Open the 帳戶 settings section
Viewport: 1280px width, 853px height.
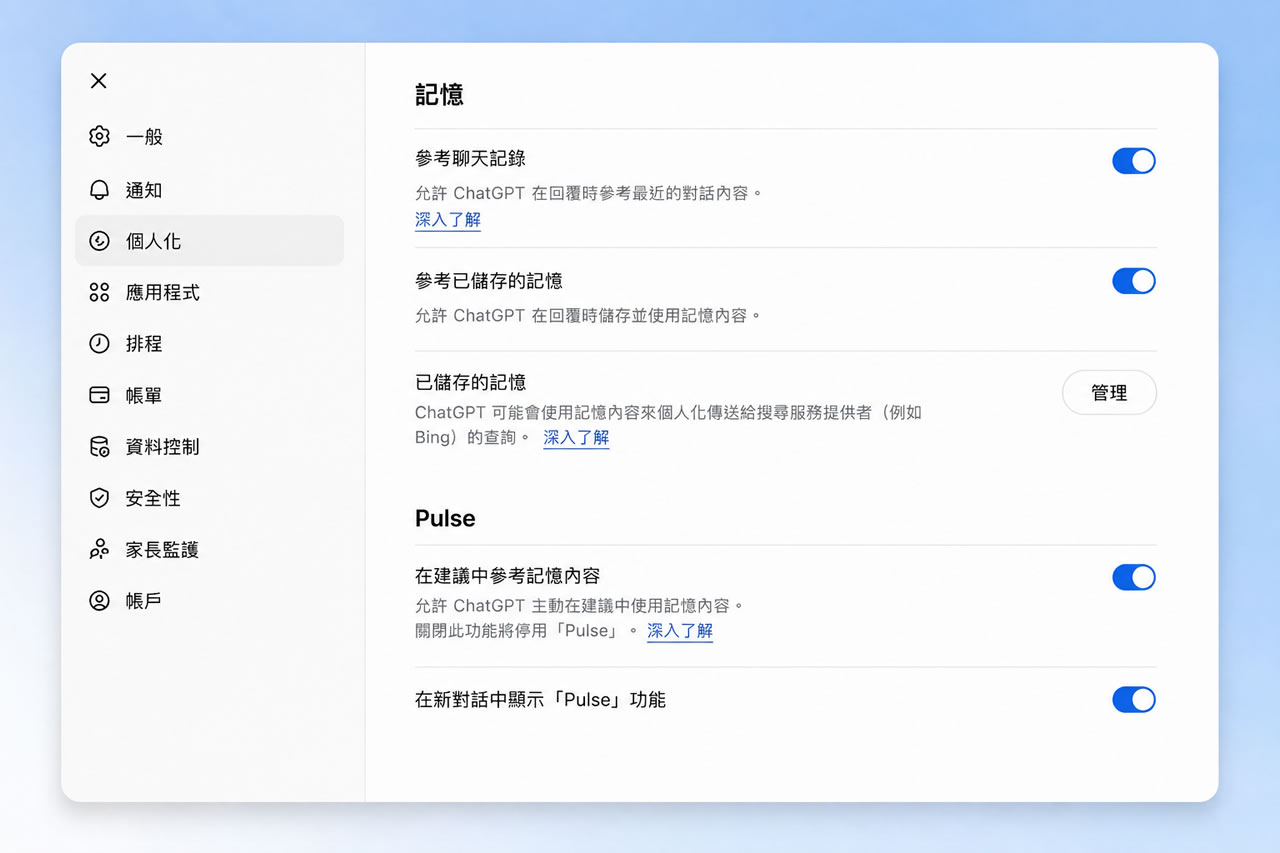coord(209,601)
